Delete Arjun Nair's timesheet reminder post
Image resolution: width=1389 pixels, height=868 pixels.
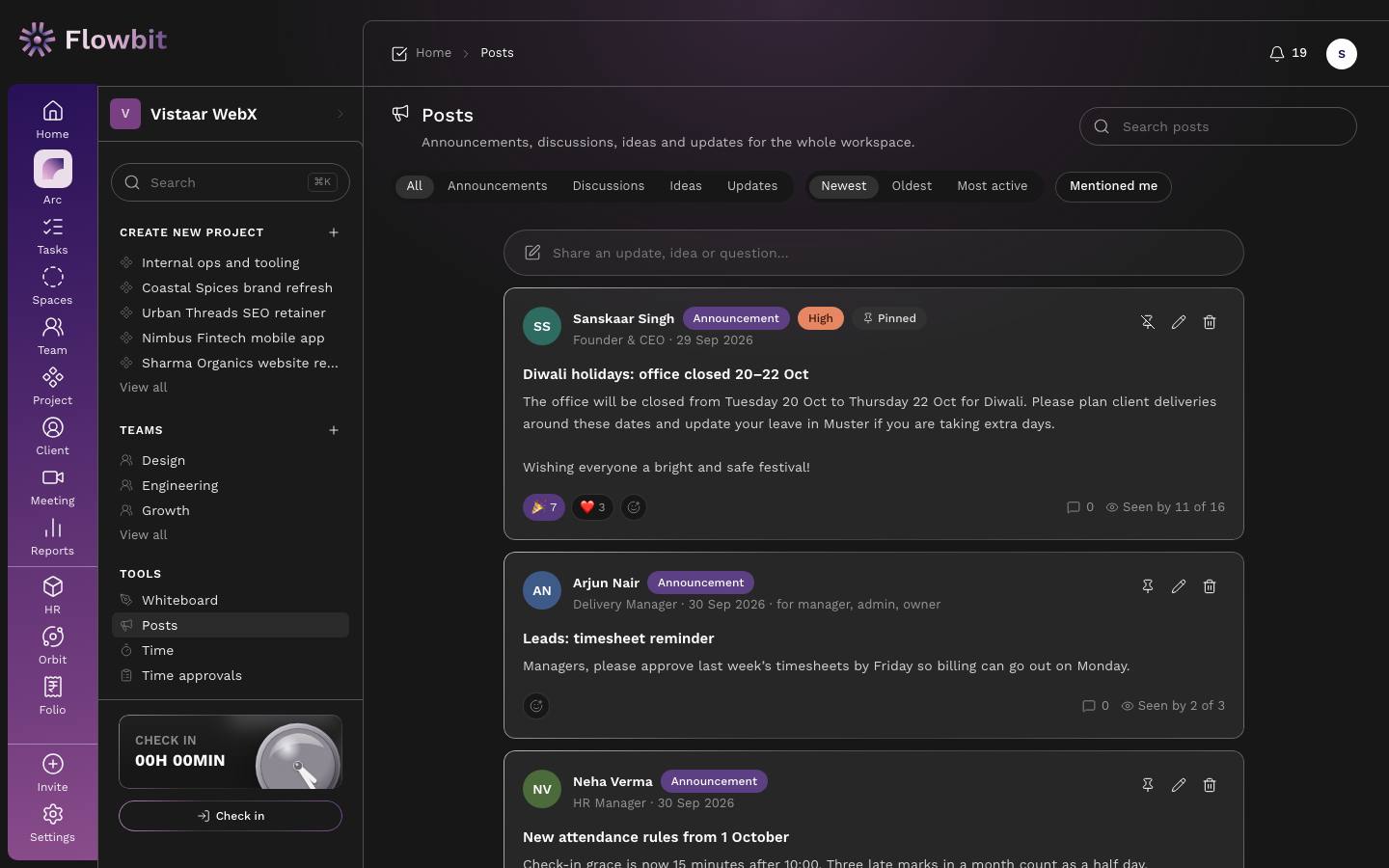tap(1210, 586)
